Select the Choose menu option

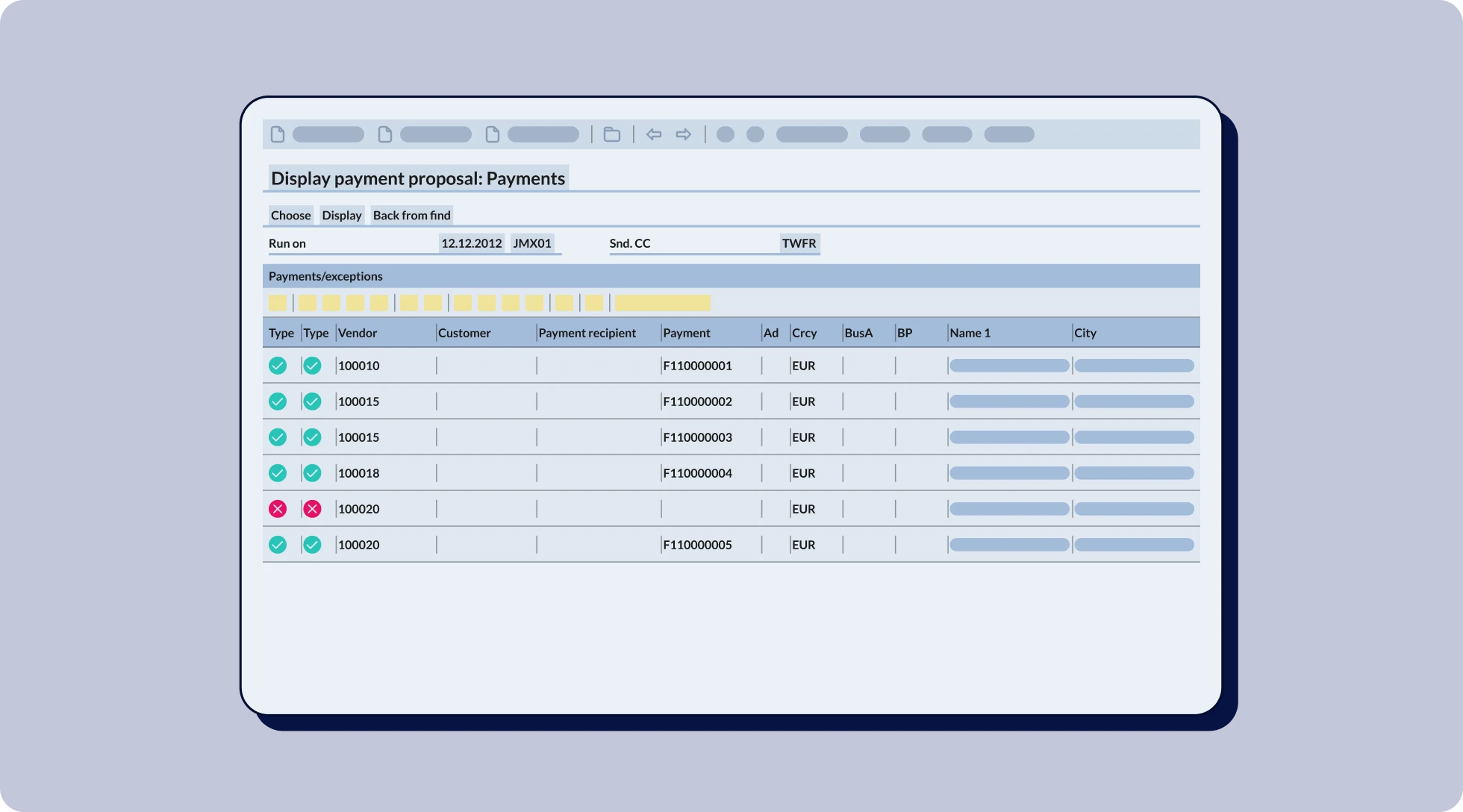[290, 215]
